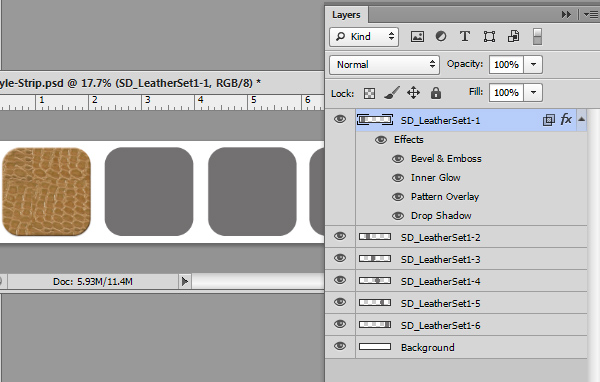This screenshot has width=600, height=382.
Task: Lock transparent pixels icon
Action: click(x=369, y=93)
